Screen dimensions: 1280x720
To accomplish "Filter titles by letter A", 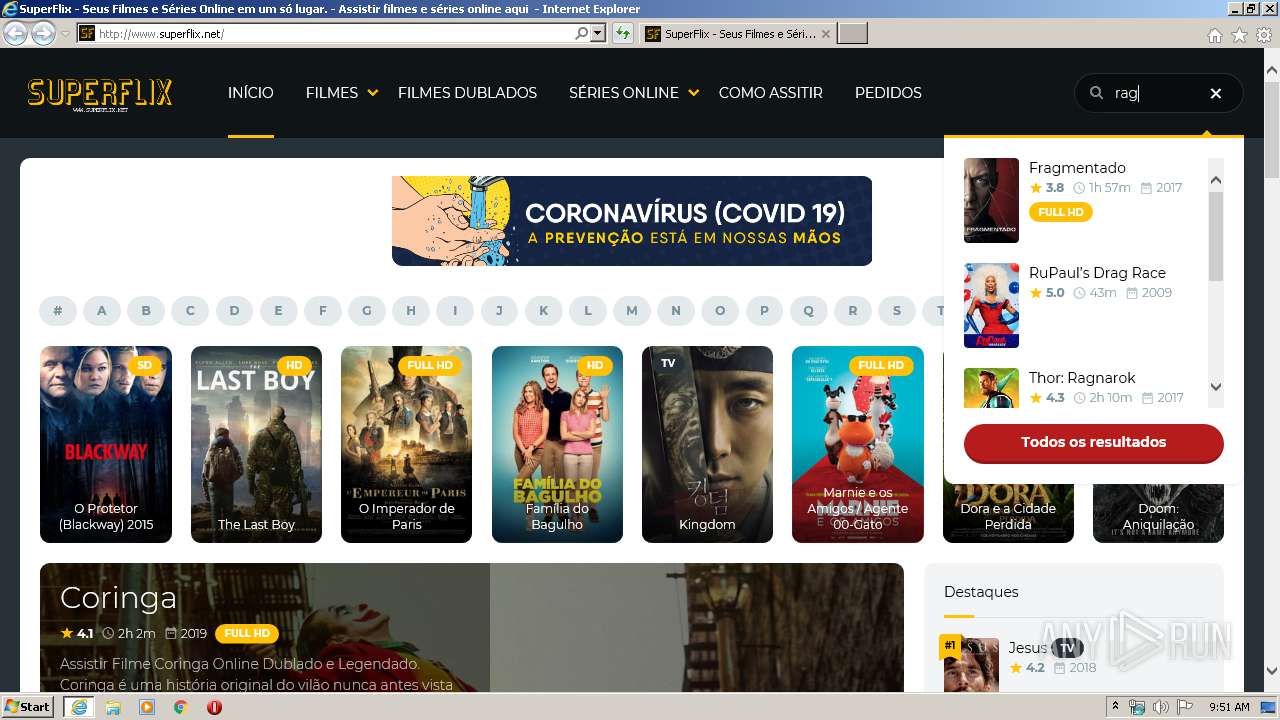I will point(102,311).
